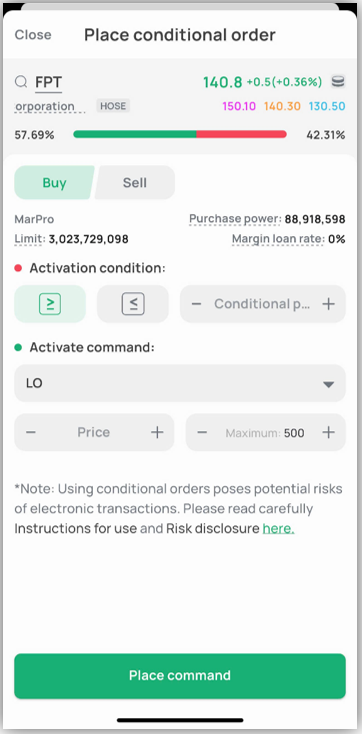Reduce quantity using Maximum field minus

point(202,432)
